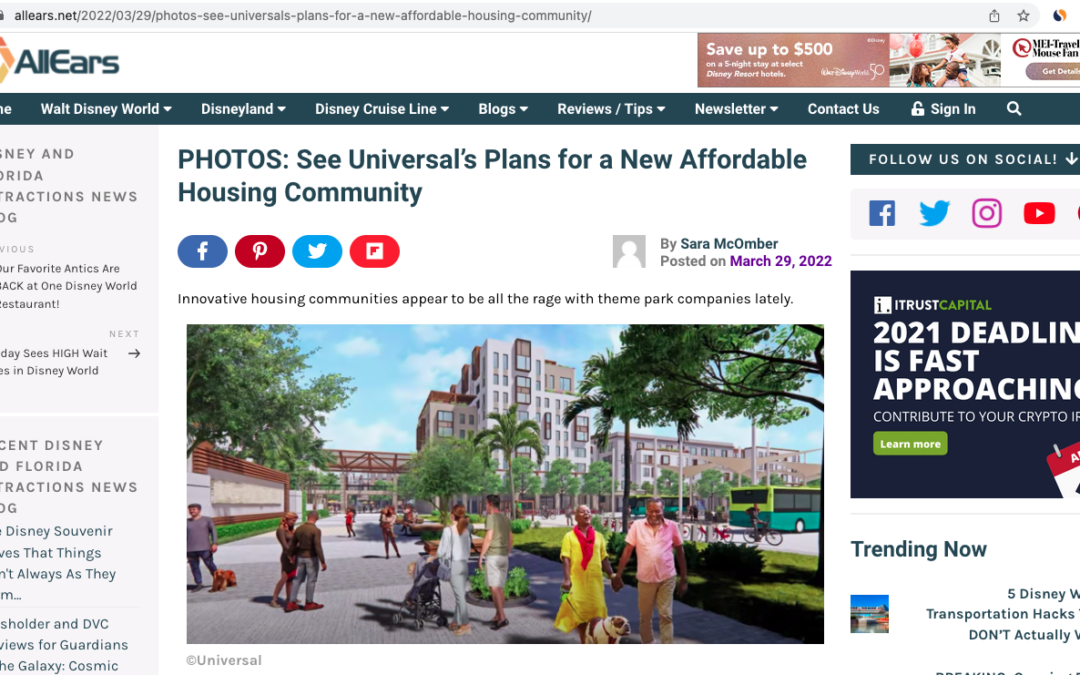1080x675 pixels.
Task: Open AllEars Facebook page icon in sidebar
Action: point(882,214)
